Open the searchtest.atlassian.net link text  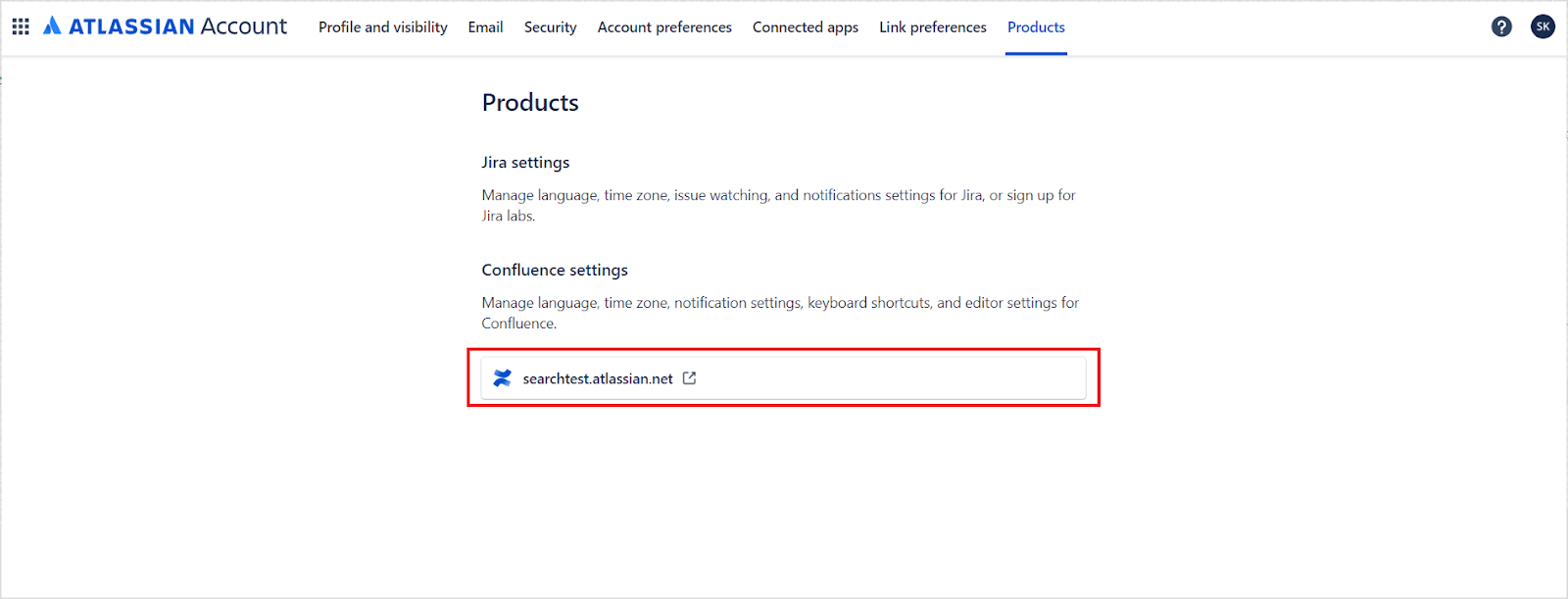[598, 379]
